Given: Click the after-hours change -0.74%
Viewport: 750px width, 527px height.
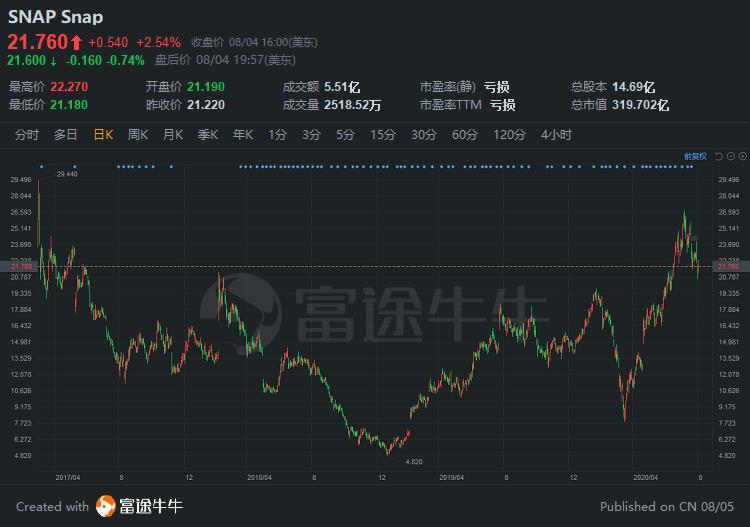Looking at the screenshot, I should [x=125, y=60].
